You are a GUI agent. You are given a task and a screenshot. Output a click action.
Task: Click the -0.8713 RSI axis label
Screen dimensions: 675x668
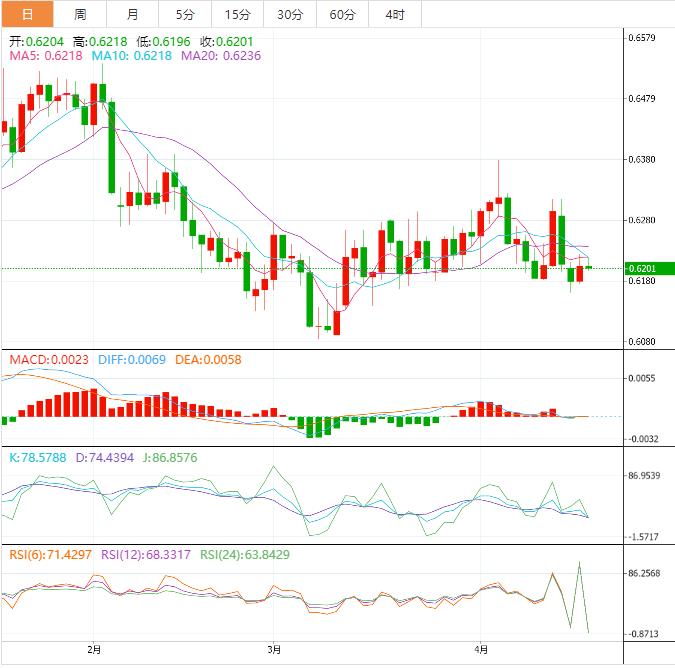pos(643,634)
